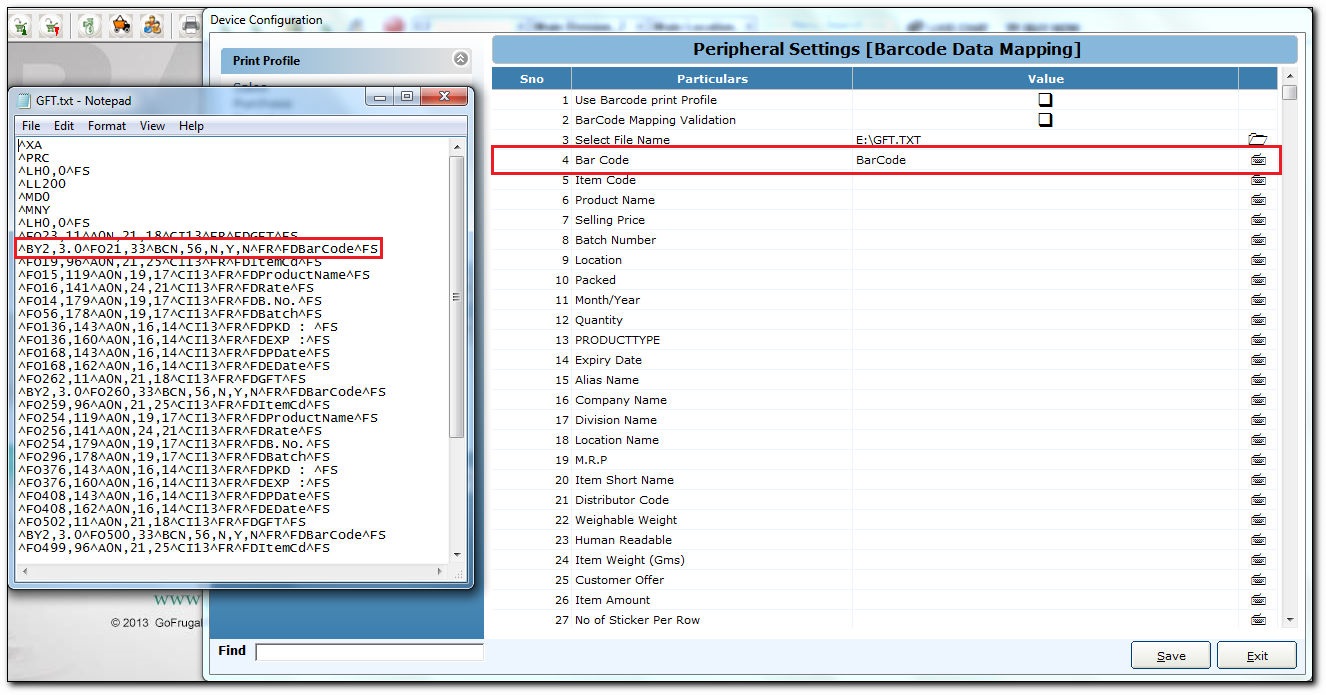
Task: Click keyboard icon in Quantity row
Action: (1258, 320)
